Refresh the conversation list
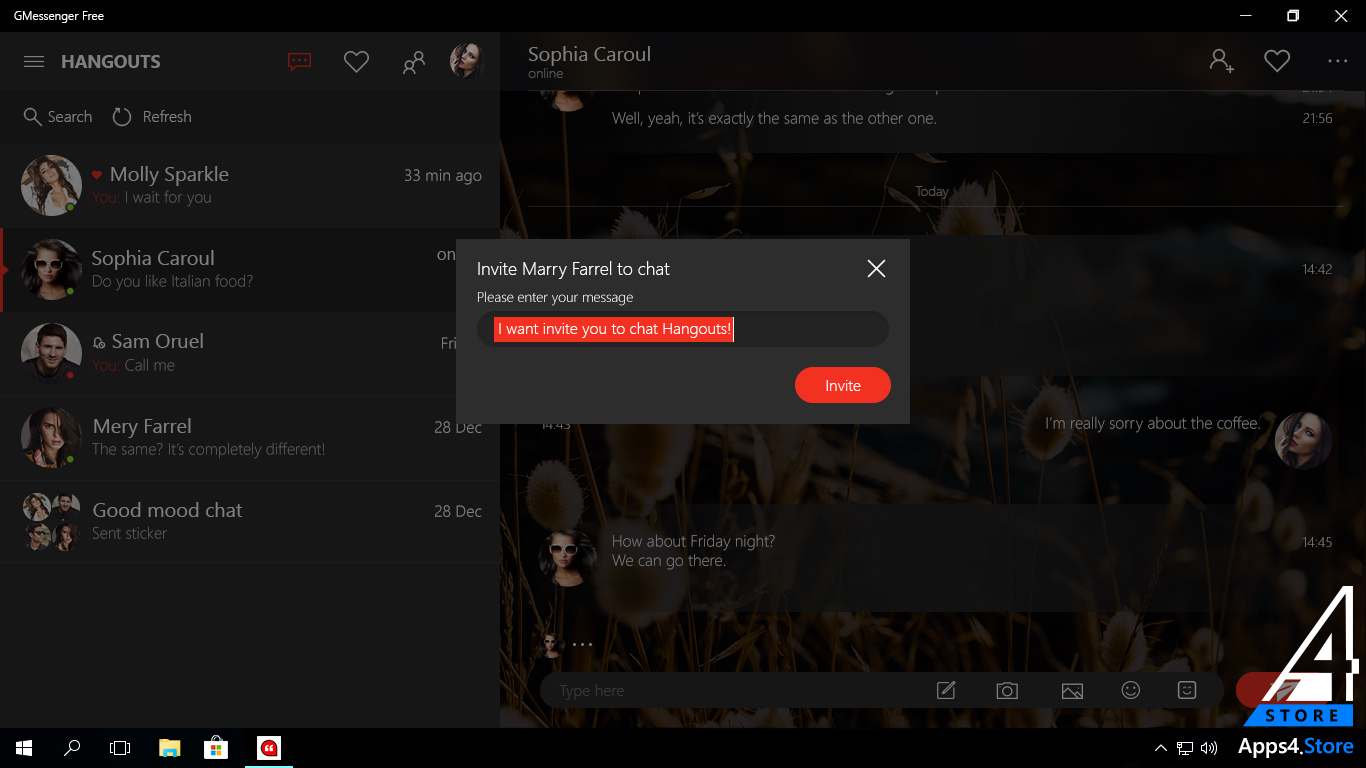Image resolution: width=1366 pixels, height=768 pixels. (152, 117)
